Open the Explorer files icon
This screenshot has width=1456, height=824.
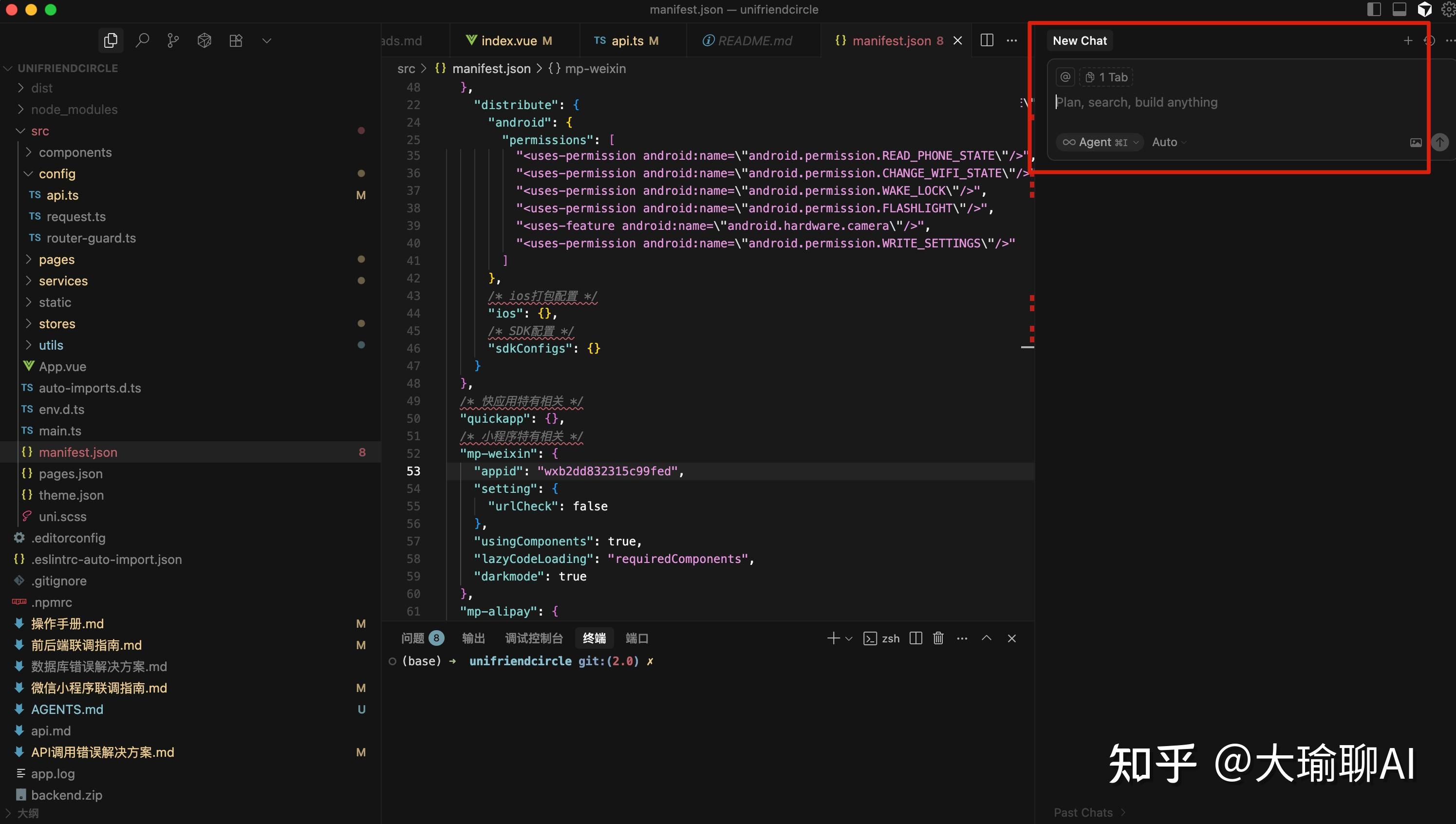tap(111, 40)
